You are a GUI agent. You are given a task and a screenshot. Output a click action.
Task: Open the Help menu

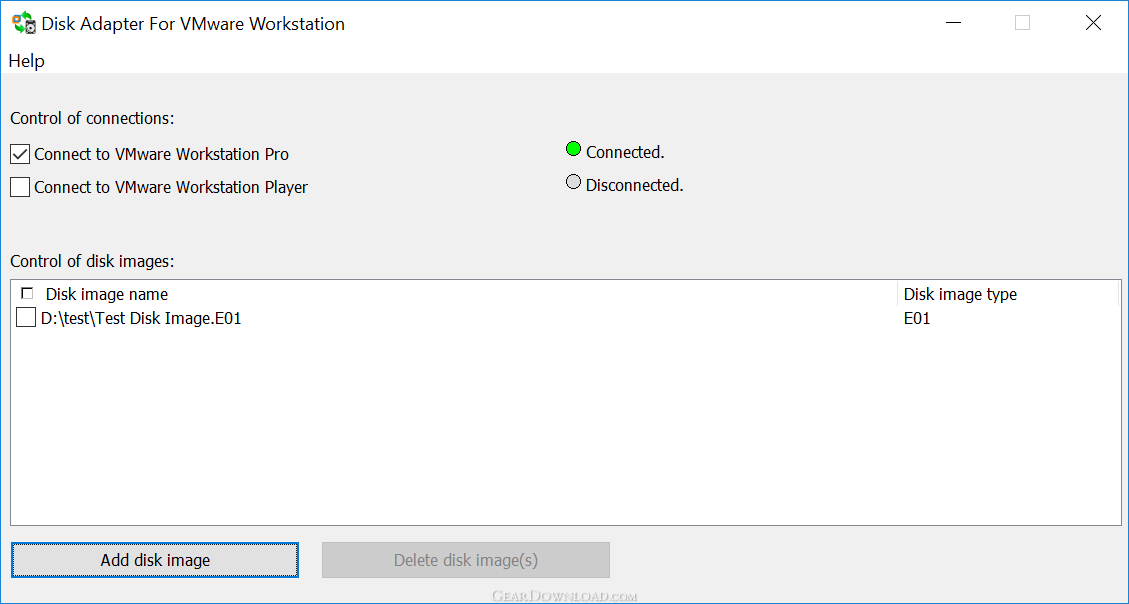point(27,61)
